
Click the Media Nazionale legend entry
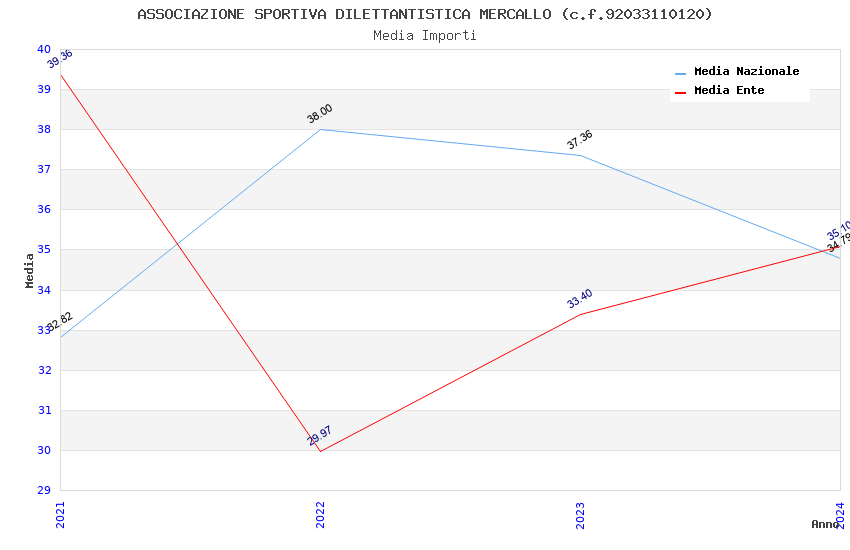point(746,72)
